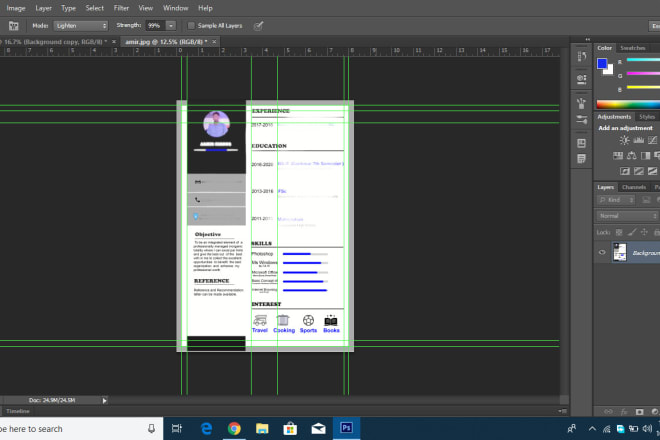Expand the Strength slider dropdown arrow
This screenshot has width=660, height=440.
171,26
